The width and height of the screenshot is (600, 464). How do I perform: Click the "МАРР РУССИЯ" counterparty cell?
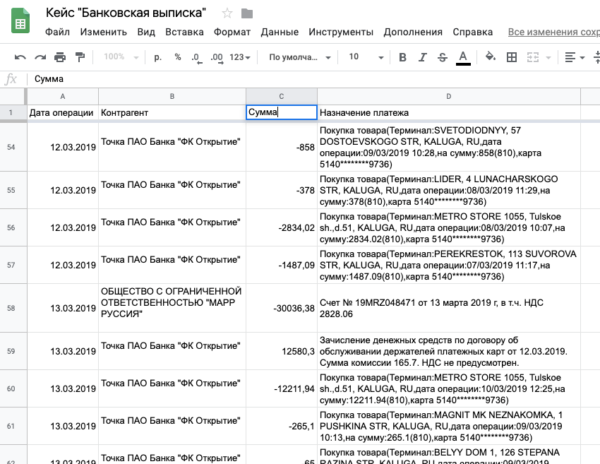(x=172, y=308)
